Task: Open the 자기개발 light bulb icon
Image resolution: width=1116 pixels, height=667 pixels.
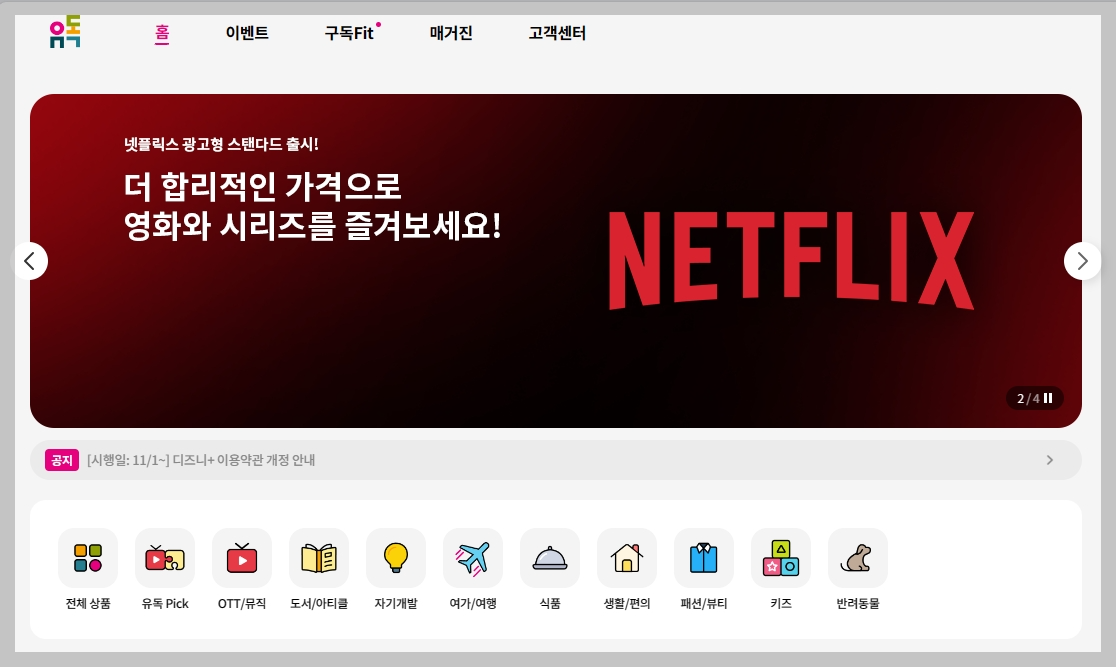Action: [x=396, y=558]
